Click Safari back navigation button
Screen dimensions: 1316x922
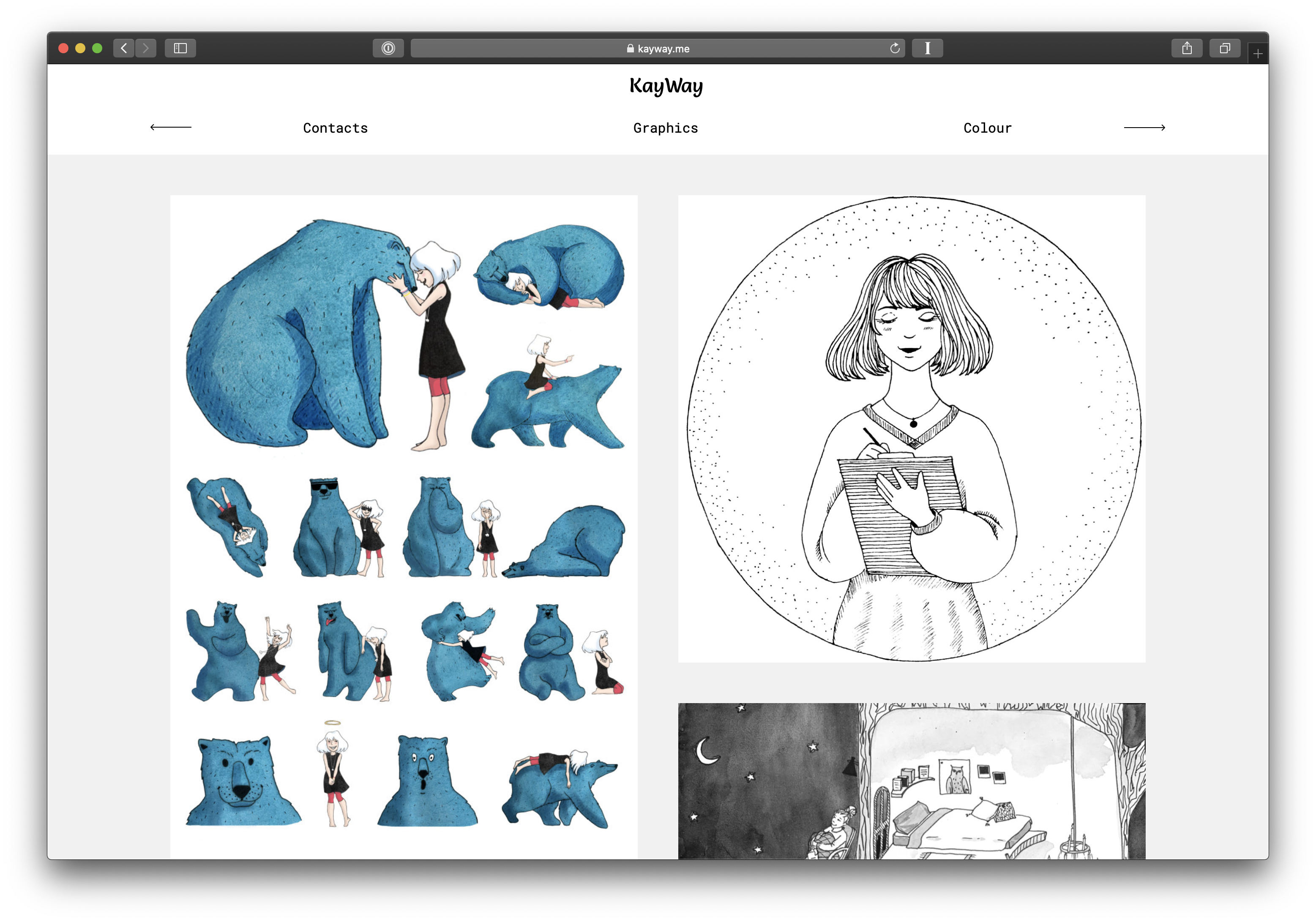124,48
